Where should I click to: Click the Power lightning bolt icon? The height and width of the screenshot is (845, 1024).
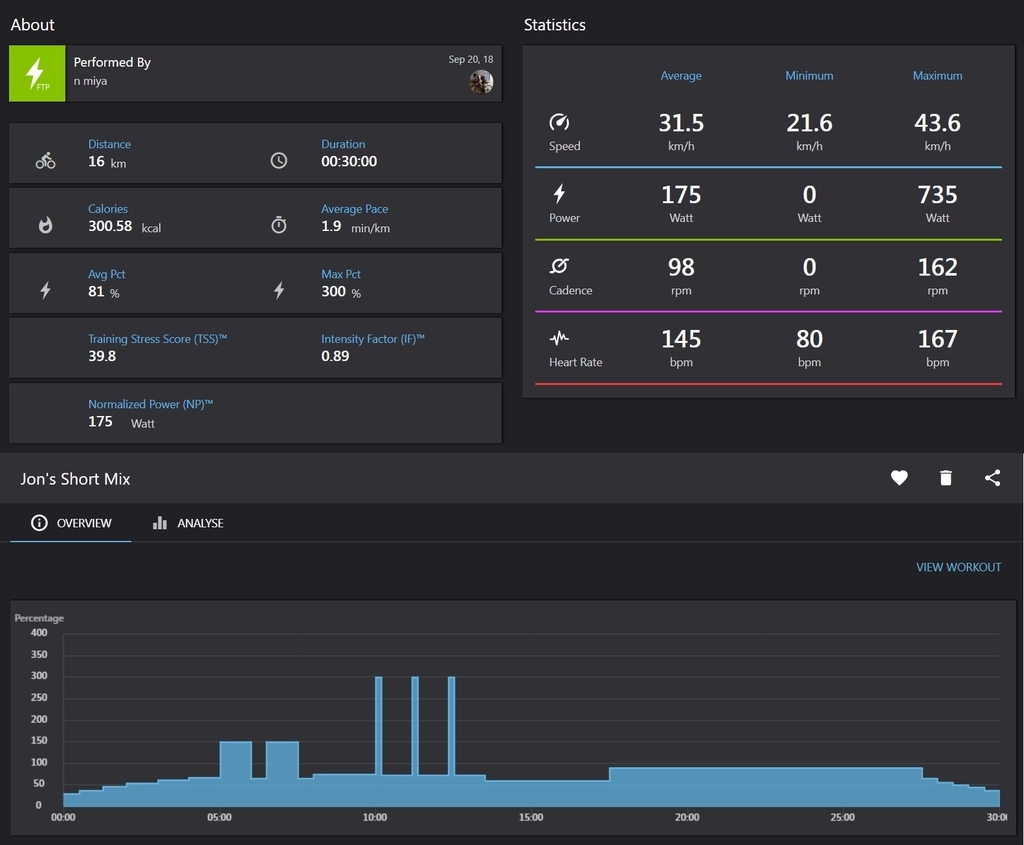[559, 194]
